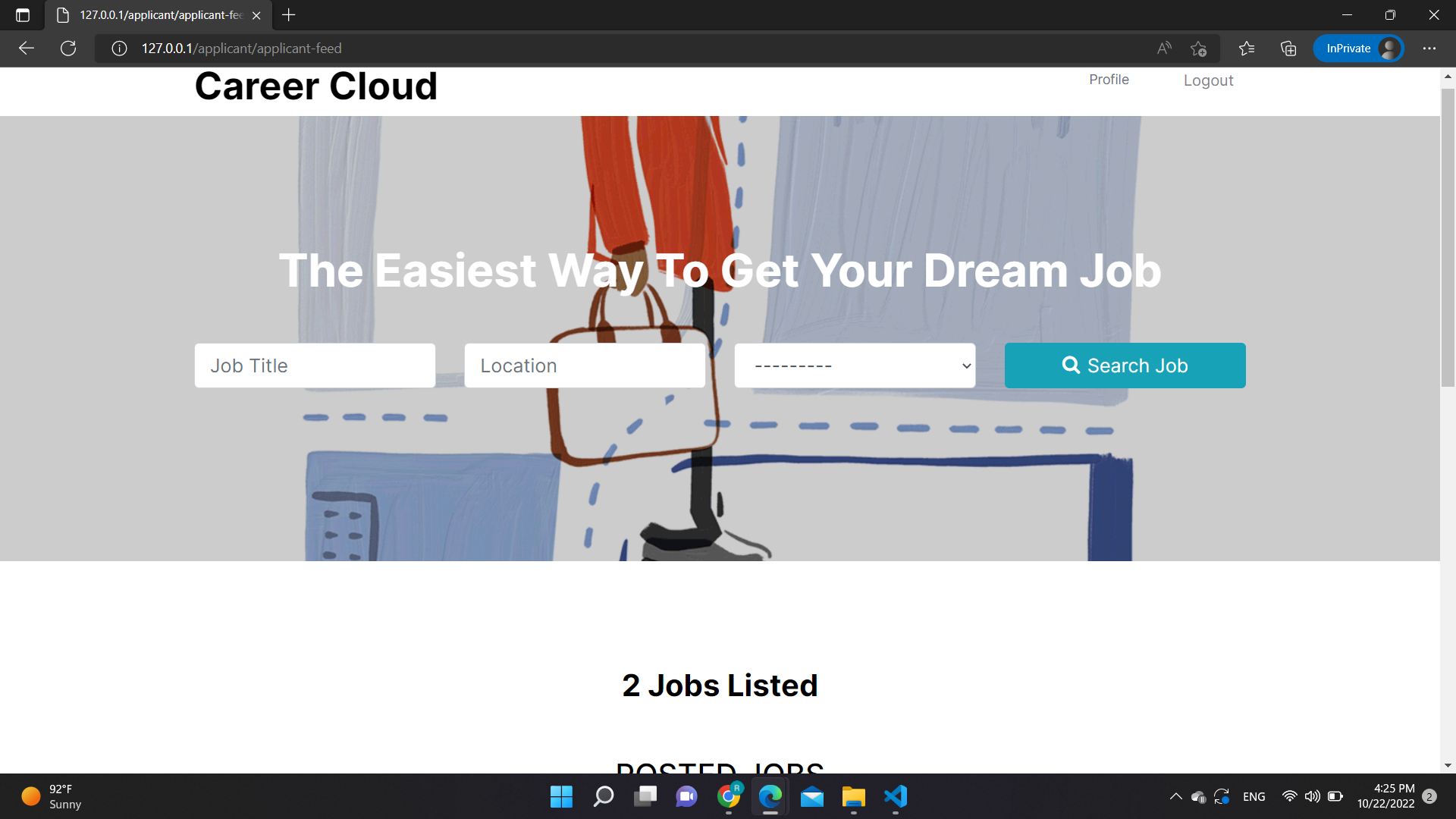Refresh the current page
This screenshot has width=1456, height=819.
coord(68,48)
